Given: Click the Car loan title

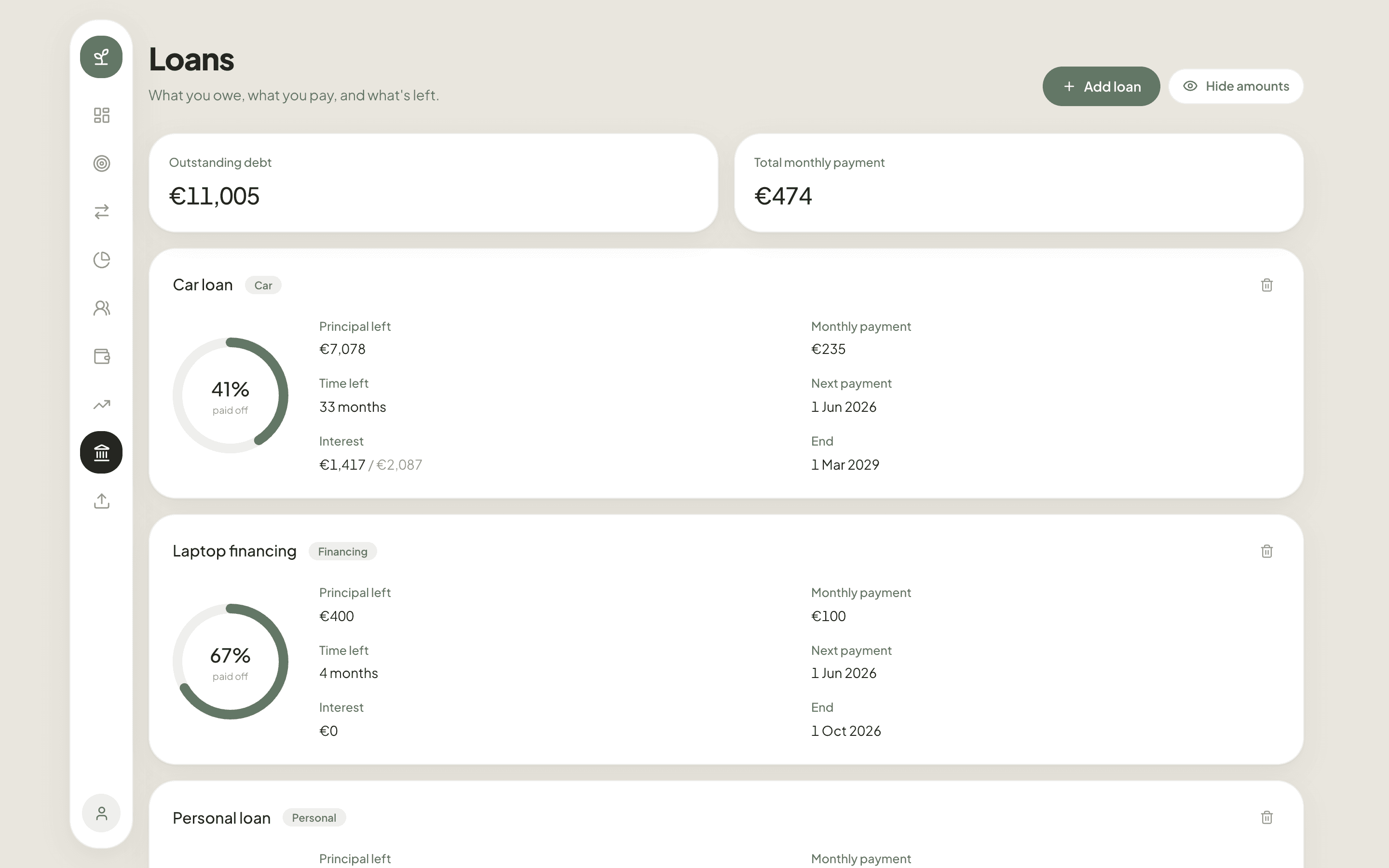Looking at the screenshot, I should point(203,285).
